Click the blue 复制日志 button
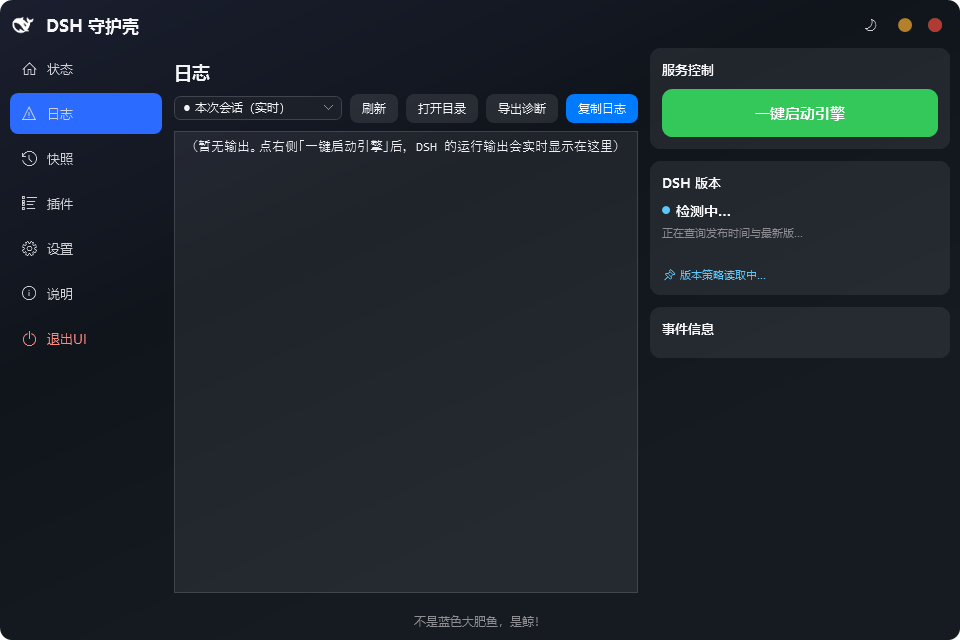The height and width of the screenshot is (640, 960). click(602, 108)
